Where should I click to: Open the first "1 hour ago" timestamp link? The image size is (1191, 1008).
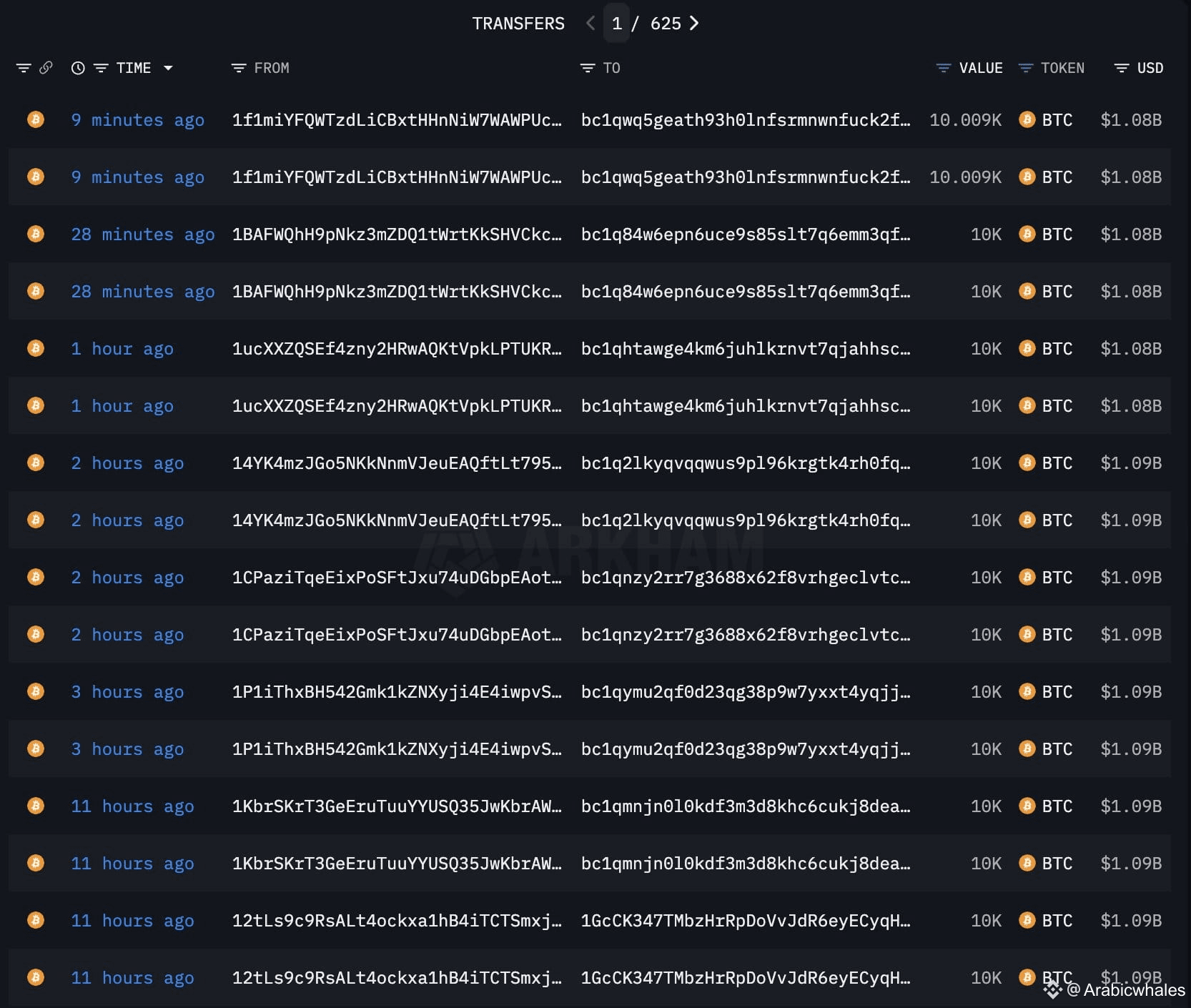(x=122, y=349)
